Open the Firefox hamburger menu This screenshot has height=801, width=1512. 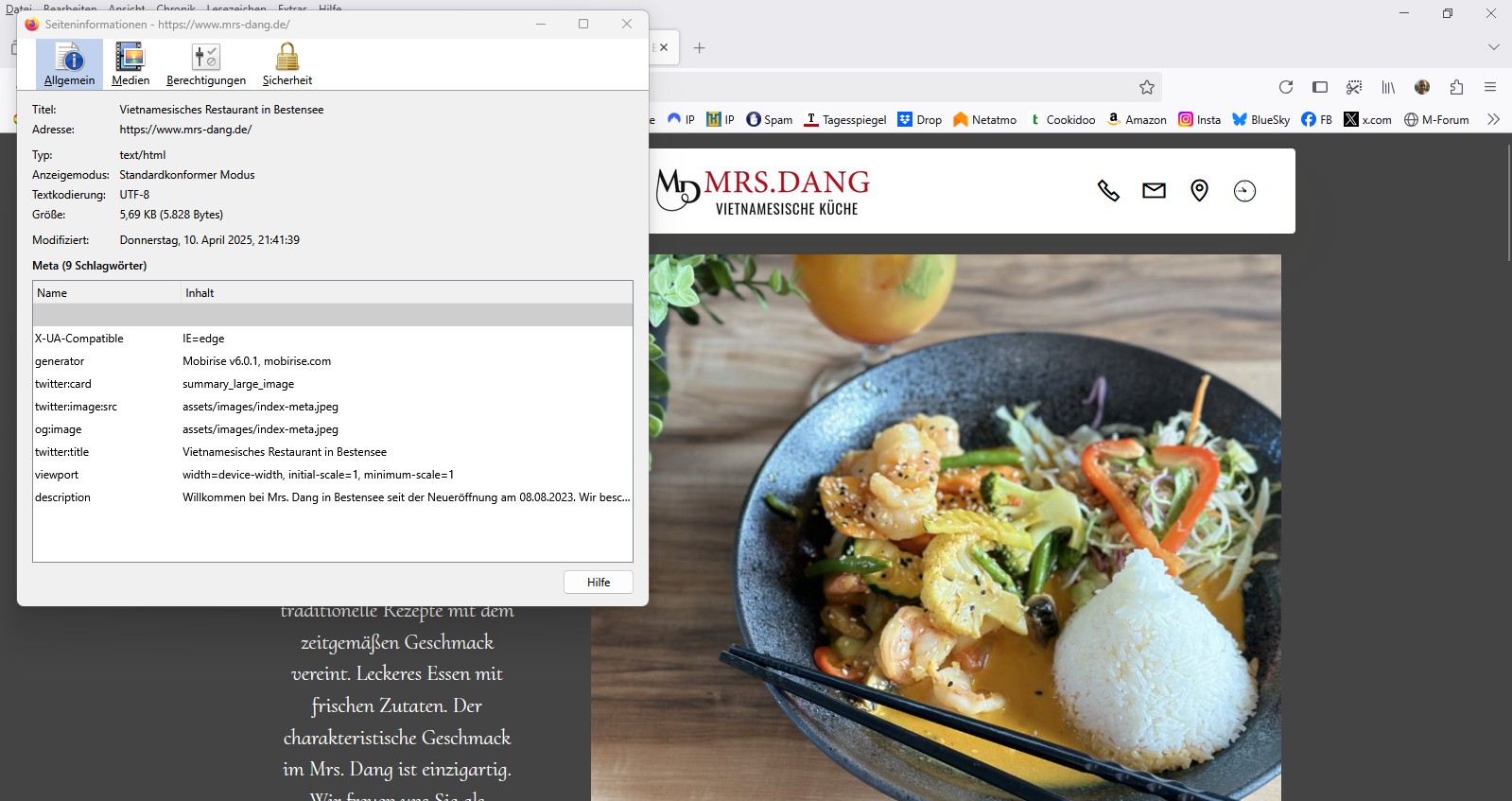click(x=1490, y=87)
